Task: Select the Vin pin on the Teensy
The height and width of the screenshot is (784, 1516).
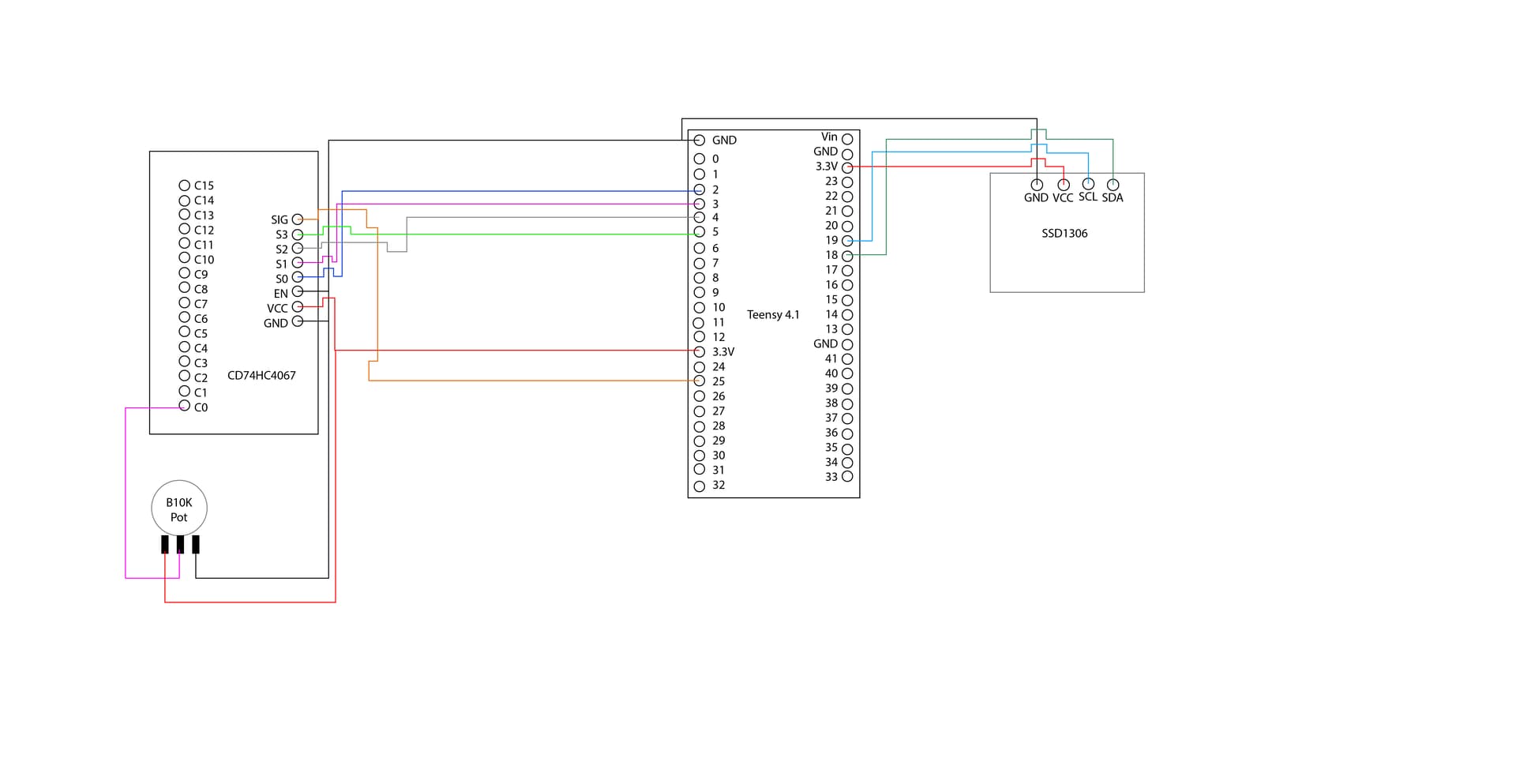Action: pos(847,137)
